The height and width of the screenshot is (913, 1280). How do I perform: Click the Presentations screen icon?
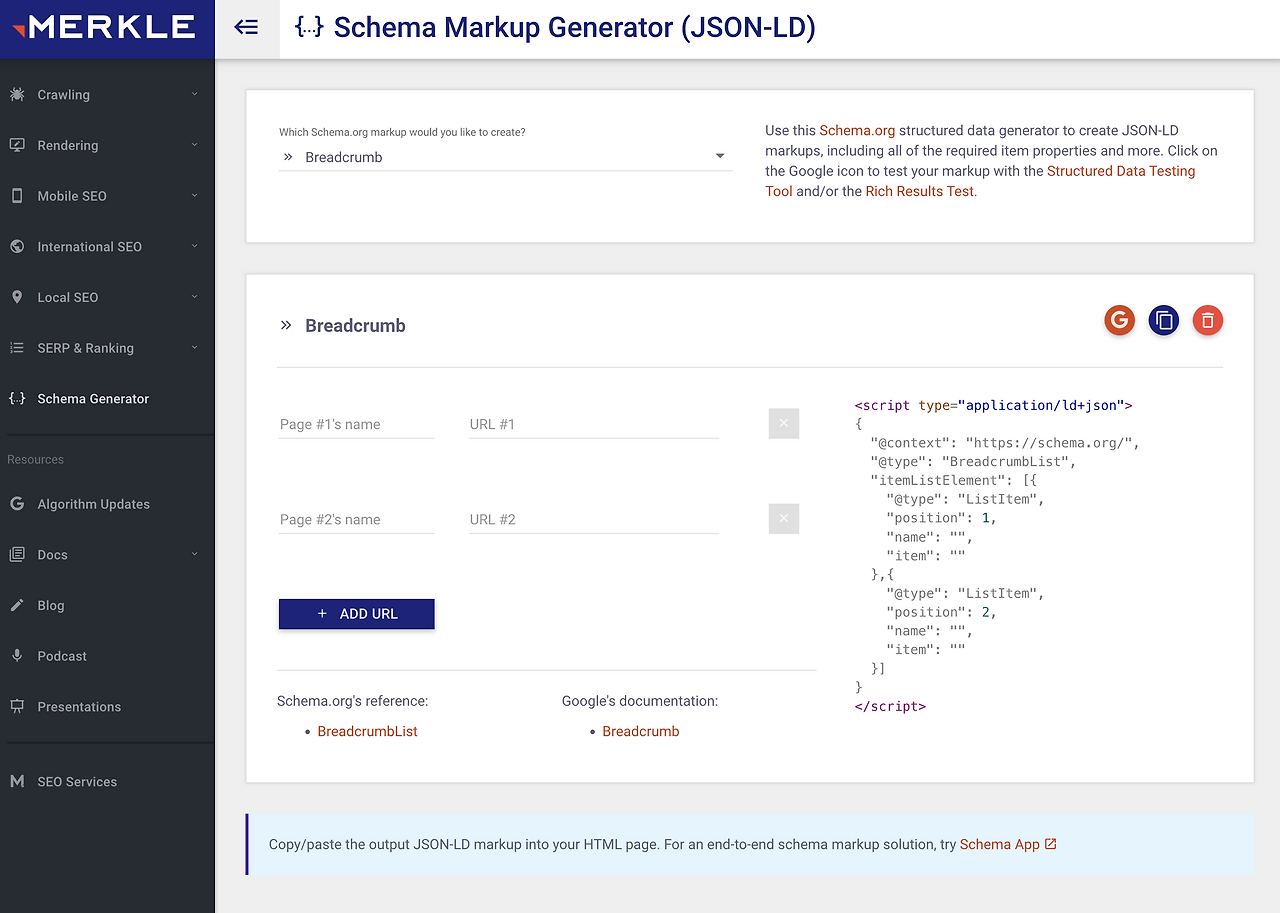tap(17, 706)
